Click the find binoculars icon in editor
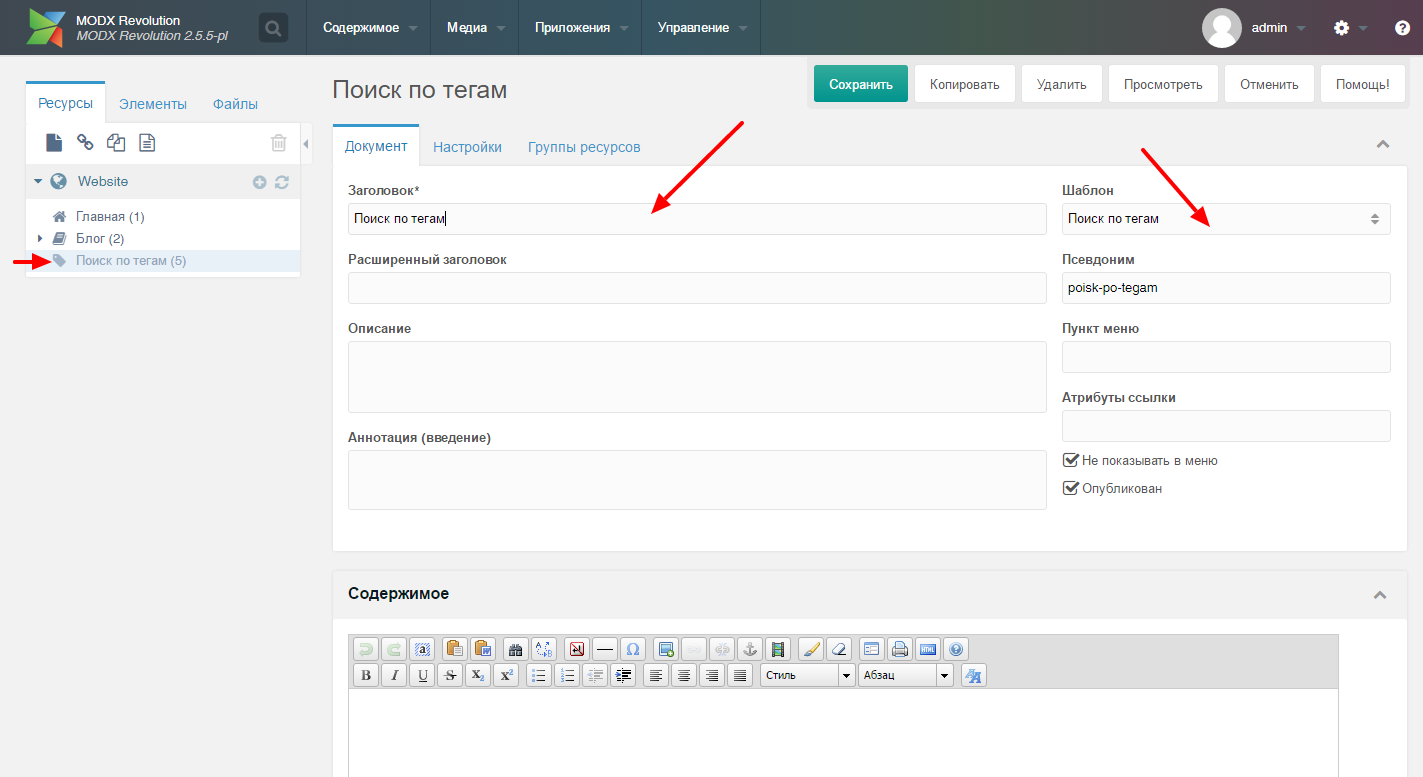Image resolution: width=1423 pixels, height=777 pixels. tap(516, 649)
